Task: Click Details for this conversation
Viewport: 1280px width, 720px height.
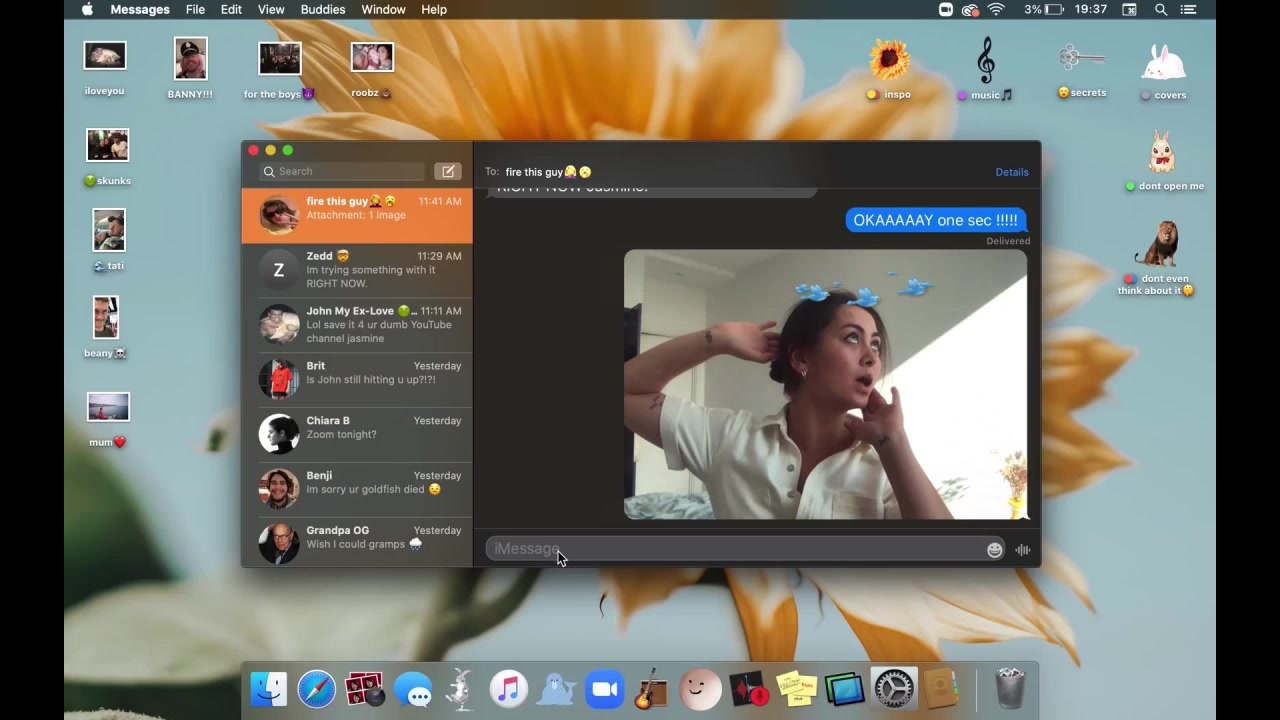Action: pos(1011,172)
